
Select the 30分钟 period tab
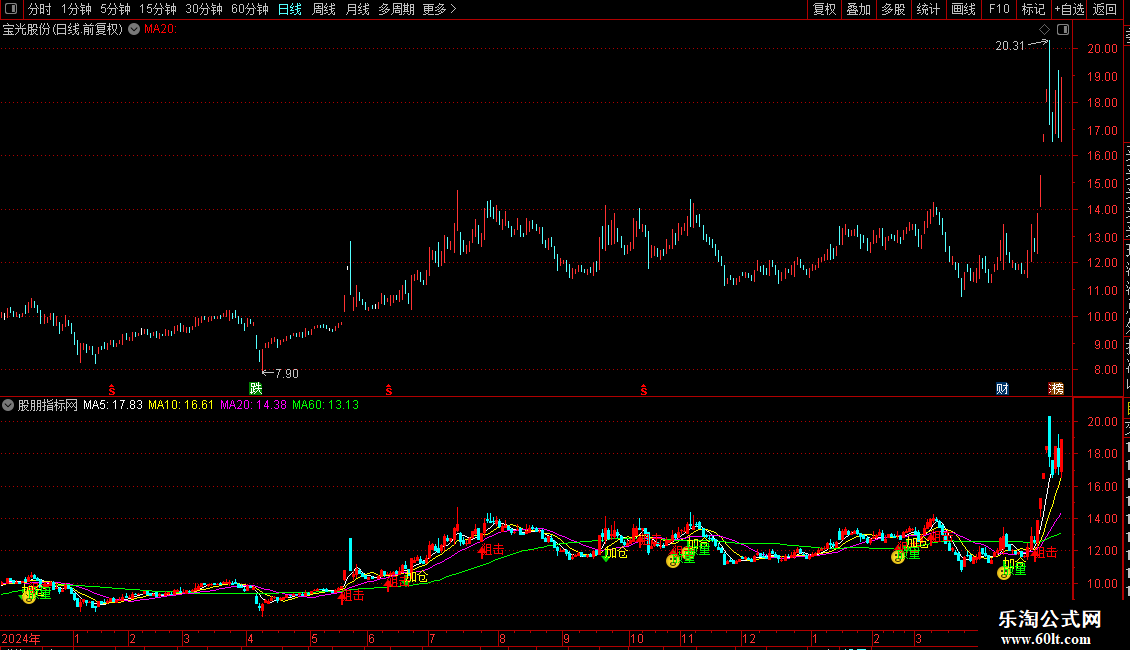[204, 9]
